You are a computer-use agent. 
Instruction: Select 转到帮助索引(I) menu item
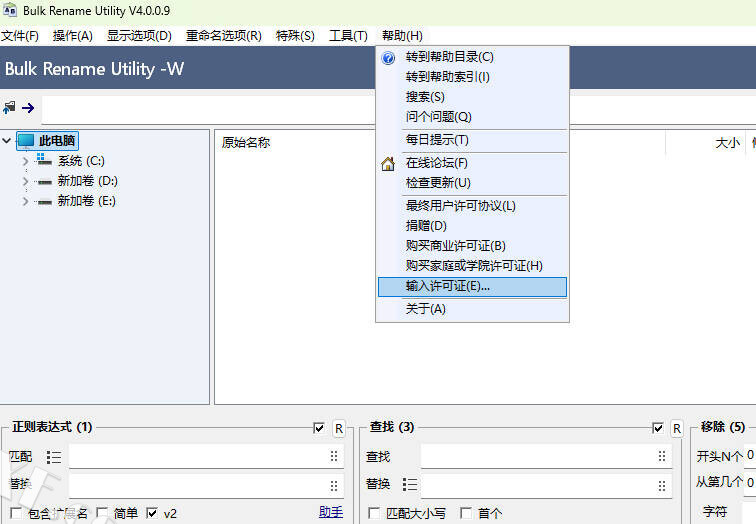point(472,77)
